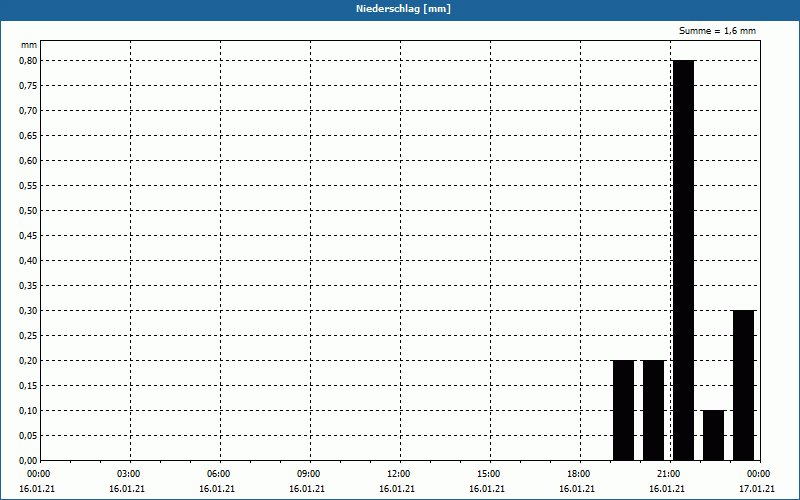Viewport: 800px width, 500px height.
Task: Select the 0,40 y-axis value
Action: 28,261
